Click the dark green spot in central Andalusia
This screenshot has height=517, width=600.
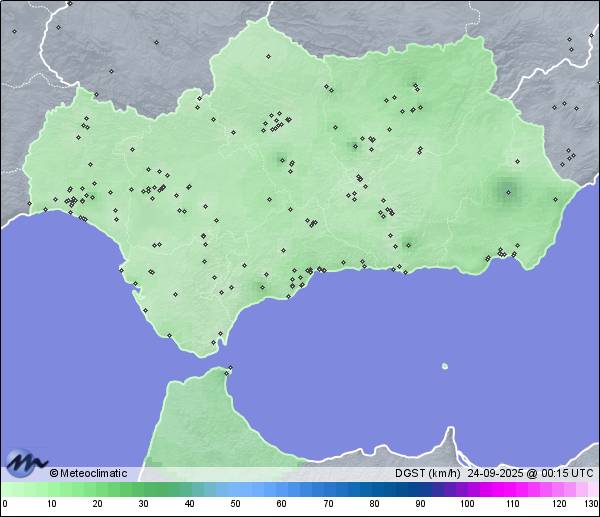[281, 158]
